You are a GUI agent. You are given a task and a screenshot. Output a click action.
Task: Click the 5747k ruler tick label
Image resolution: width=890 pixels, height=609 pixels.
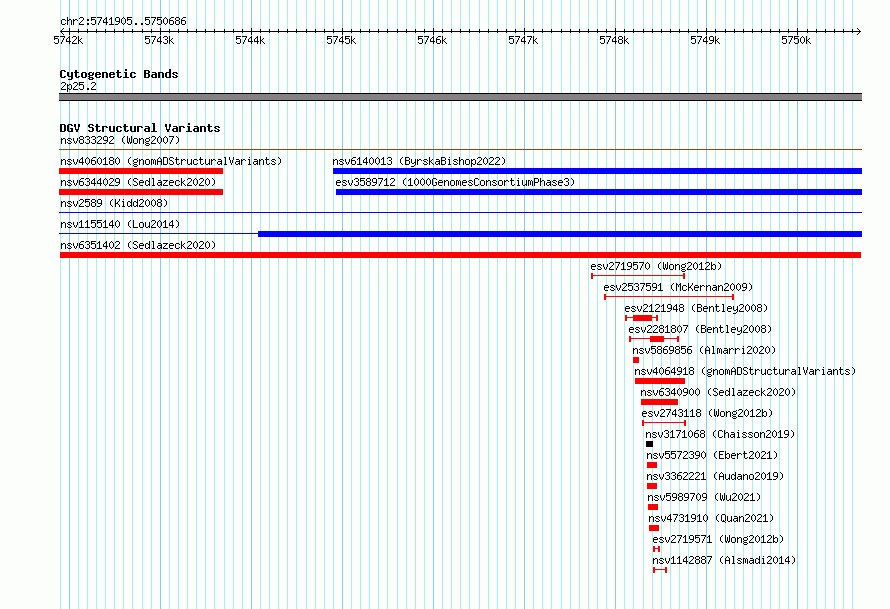tap(523, 40)
